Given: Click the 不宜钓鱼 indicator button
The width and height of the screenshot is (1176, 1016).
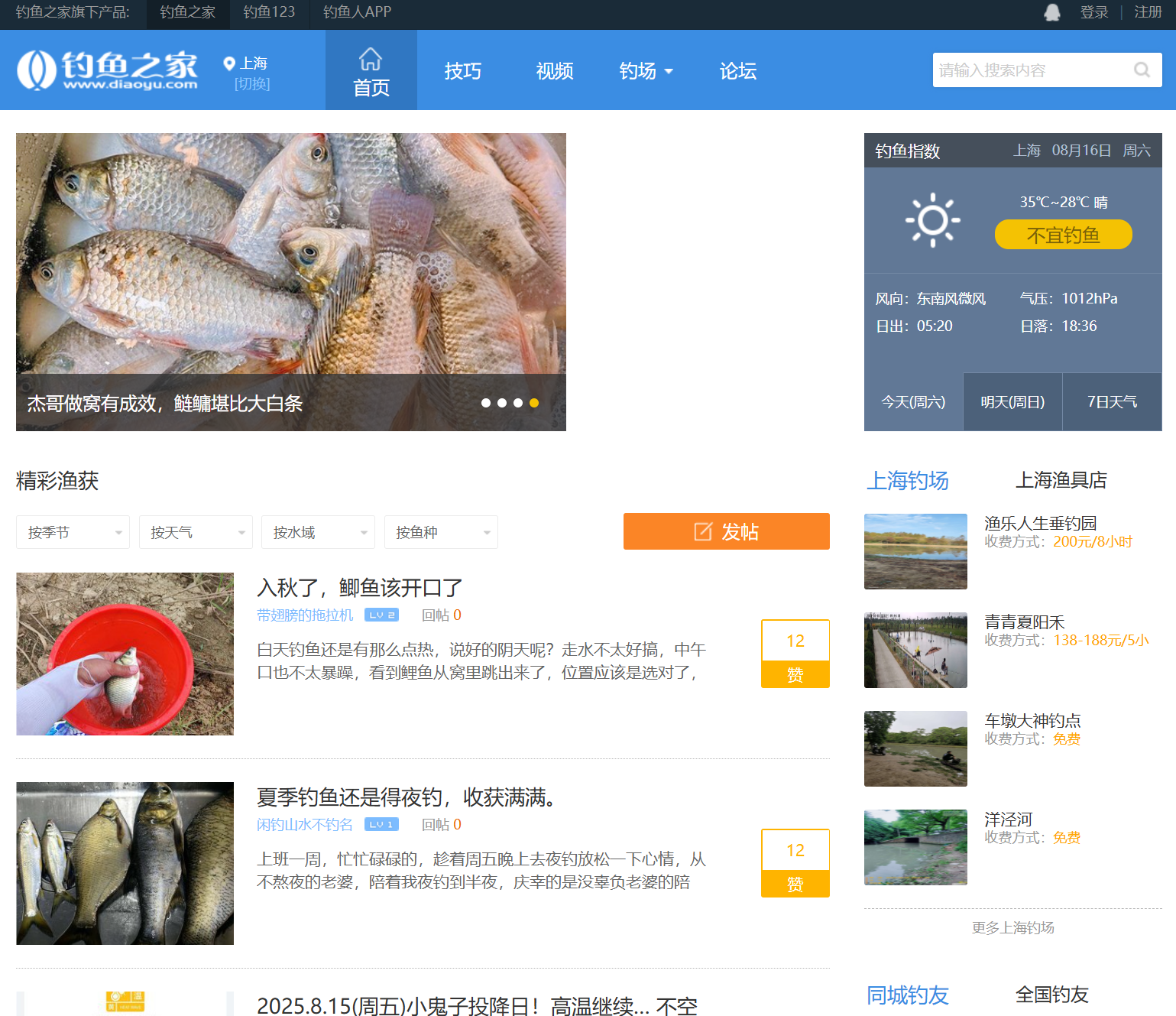Looking at the screenshot, I should coord(1063,235).
